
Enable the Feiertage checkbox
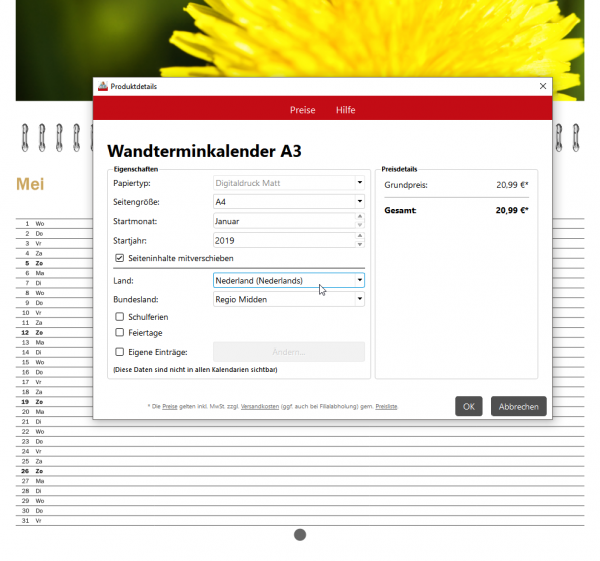tap(120, 333)
